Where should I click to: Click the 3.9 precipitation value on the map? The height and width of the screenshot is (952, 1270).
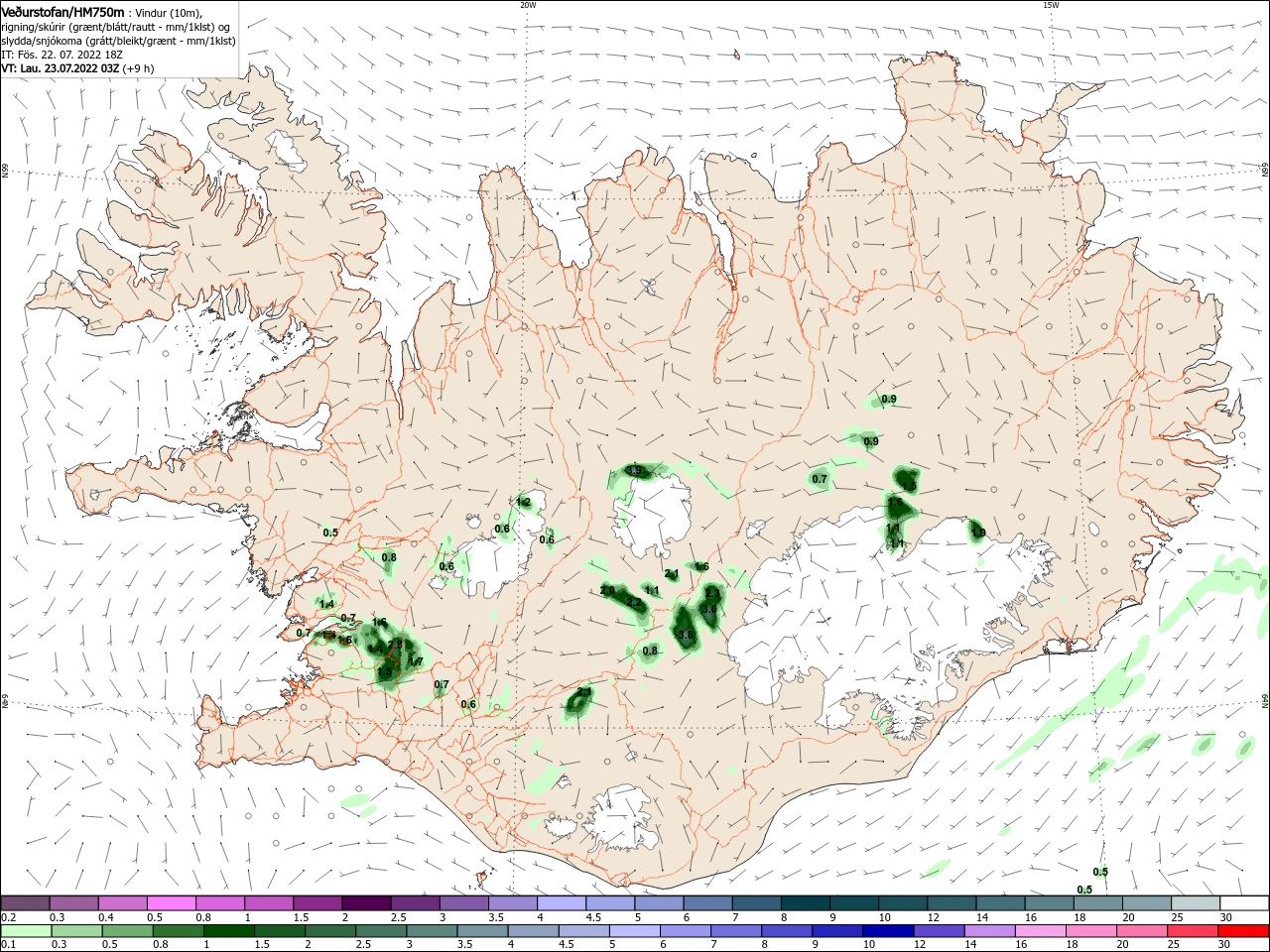coord(635,470)
